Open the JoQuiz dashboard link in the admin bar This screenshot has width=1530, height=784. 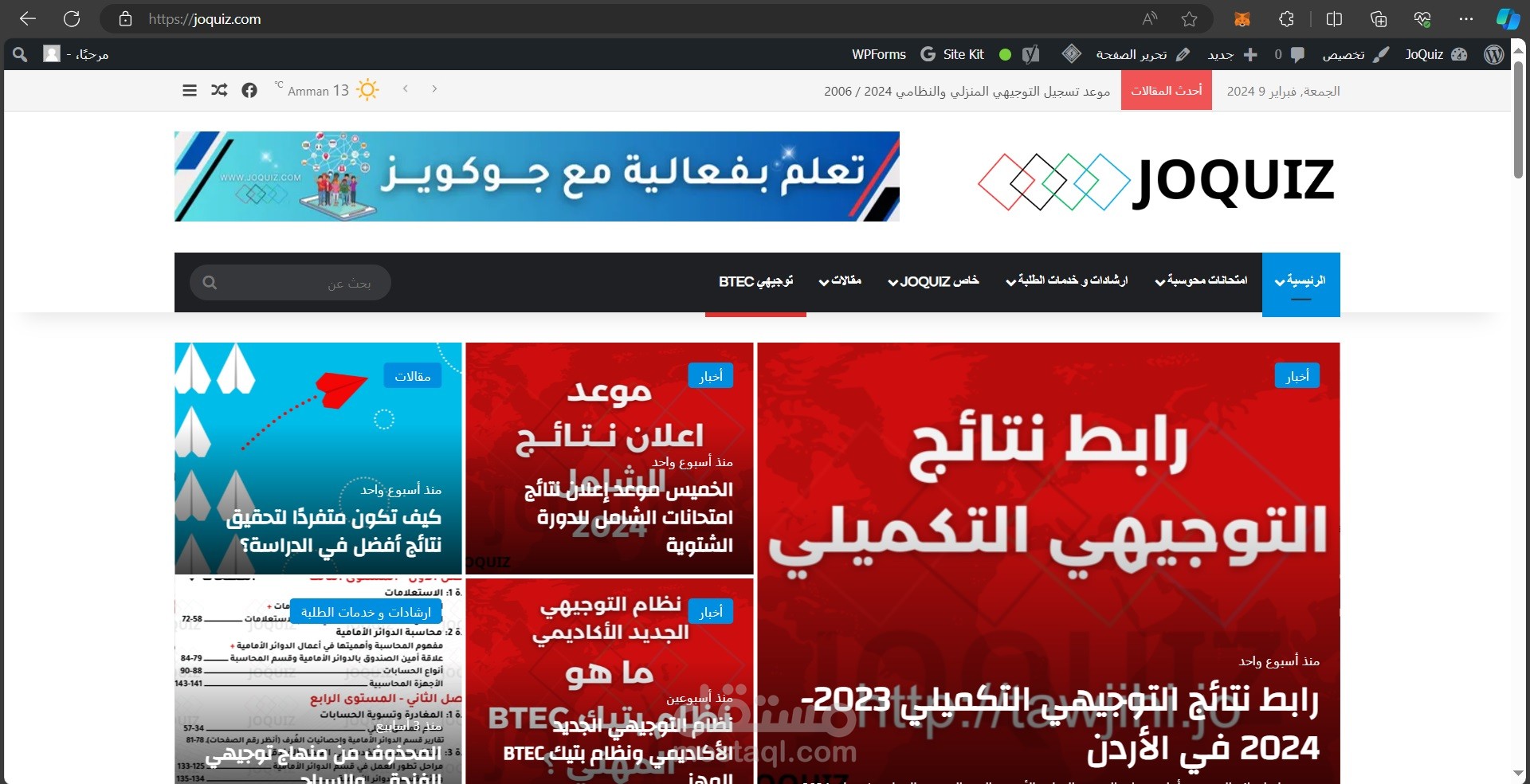point(1436,54)
